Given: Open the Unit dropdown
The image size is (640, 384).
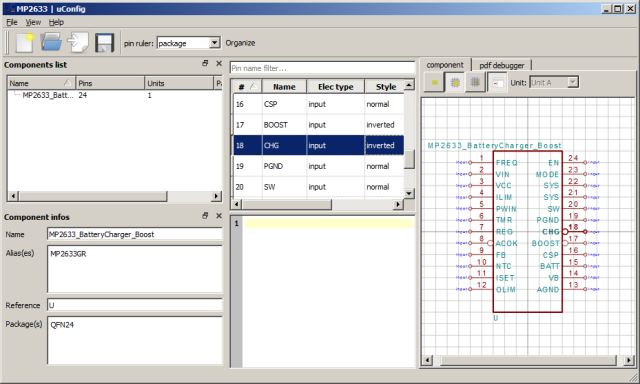Looking at the screenshot, I should 573,82.
